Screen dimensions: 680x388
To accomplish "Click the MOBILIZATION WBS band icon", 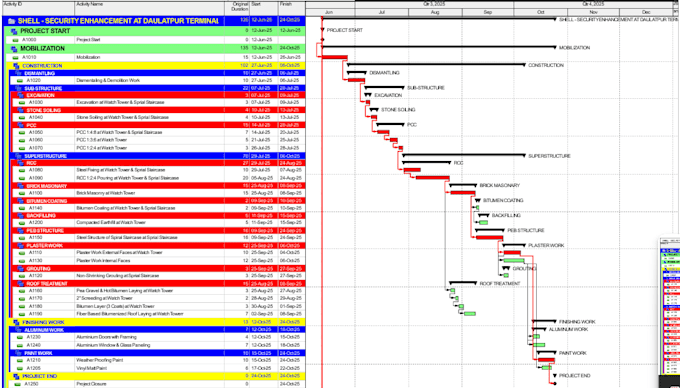I will [x=14, y=49].
